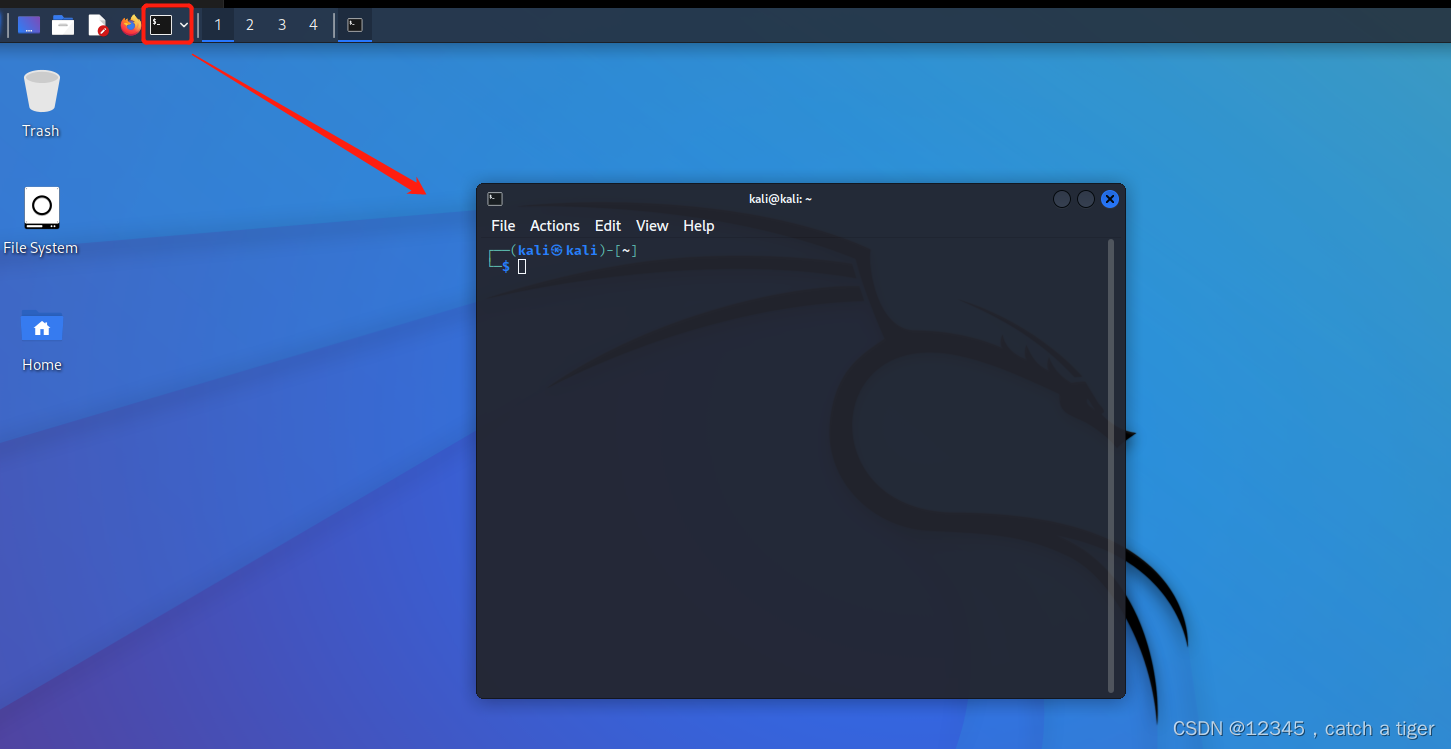
Task: Open the Actions menu in terminal
Action: coord(555,226)
